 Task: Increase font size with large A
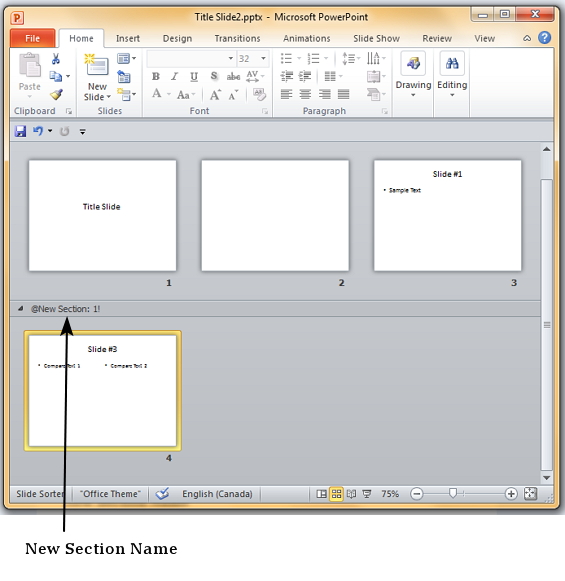tap(215, 95)
